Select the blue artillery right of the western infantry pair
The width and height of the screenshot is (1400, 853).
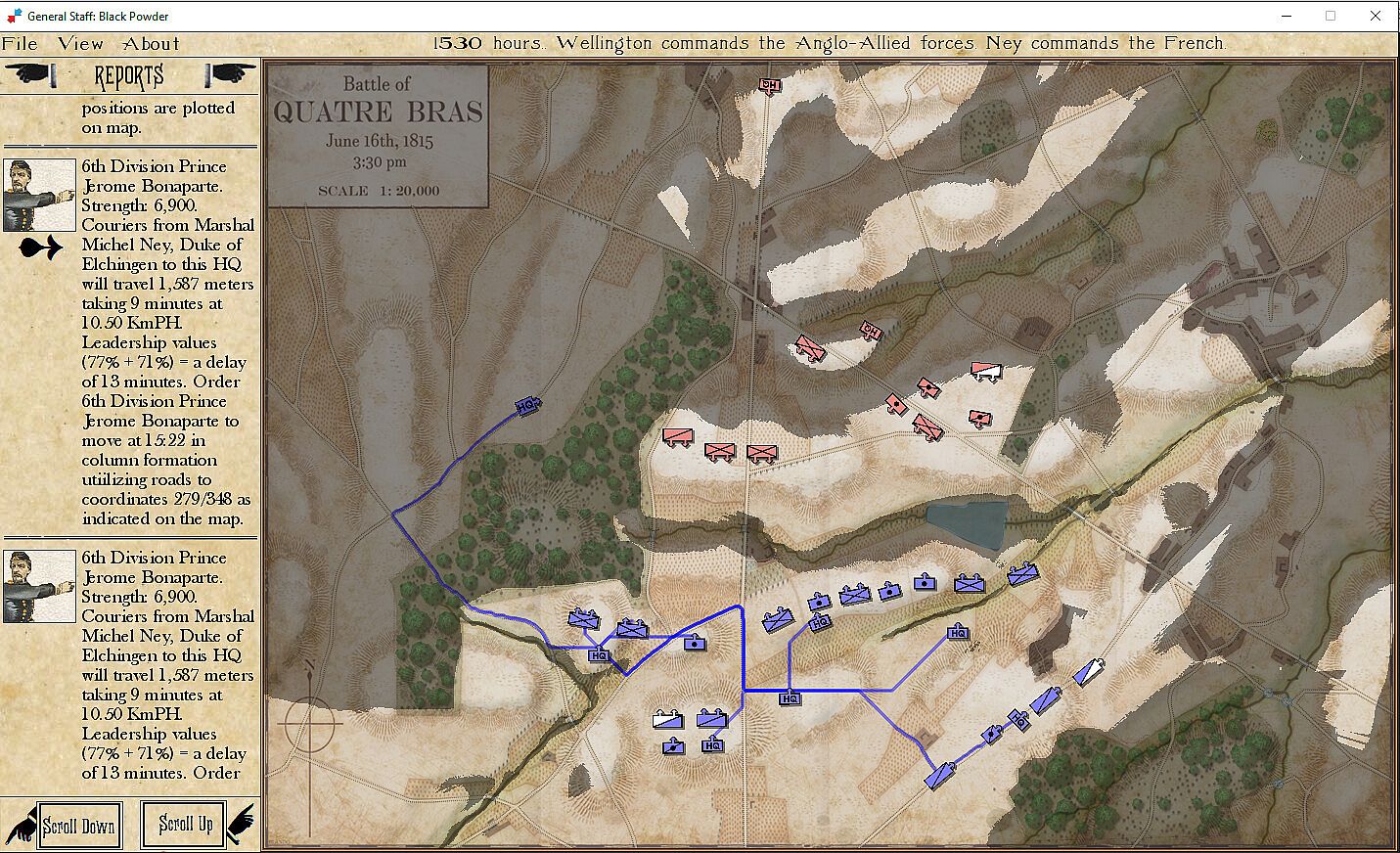[694, 643]
